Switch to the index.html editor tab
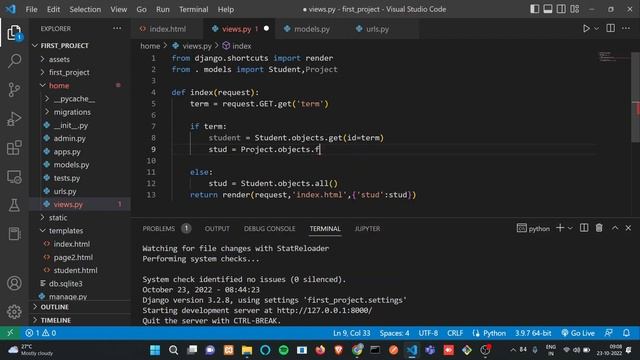Image resolution: width=640 pixels, height=360 pixels. [167, 29]
